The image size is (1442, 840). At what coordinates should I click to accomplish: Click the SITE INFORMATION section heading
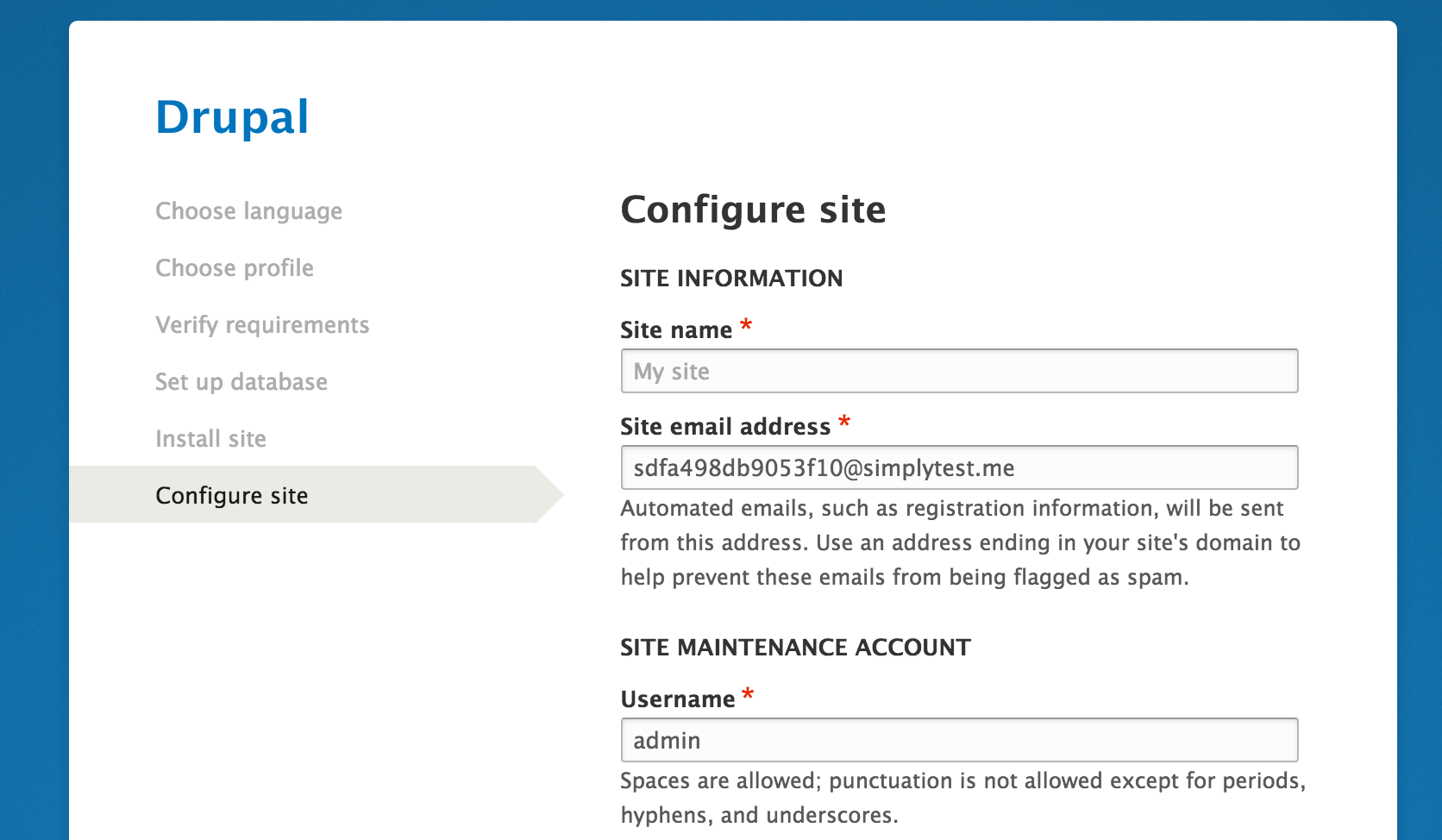731,279
